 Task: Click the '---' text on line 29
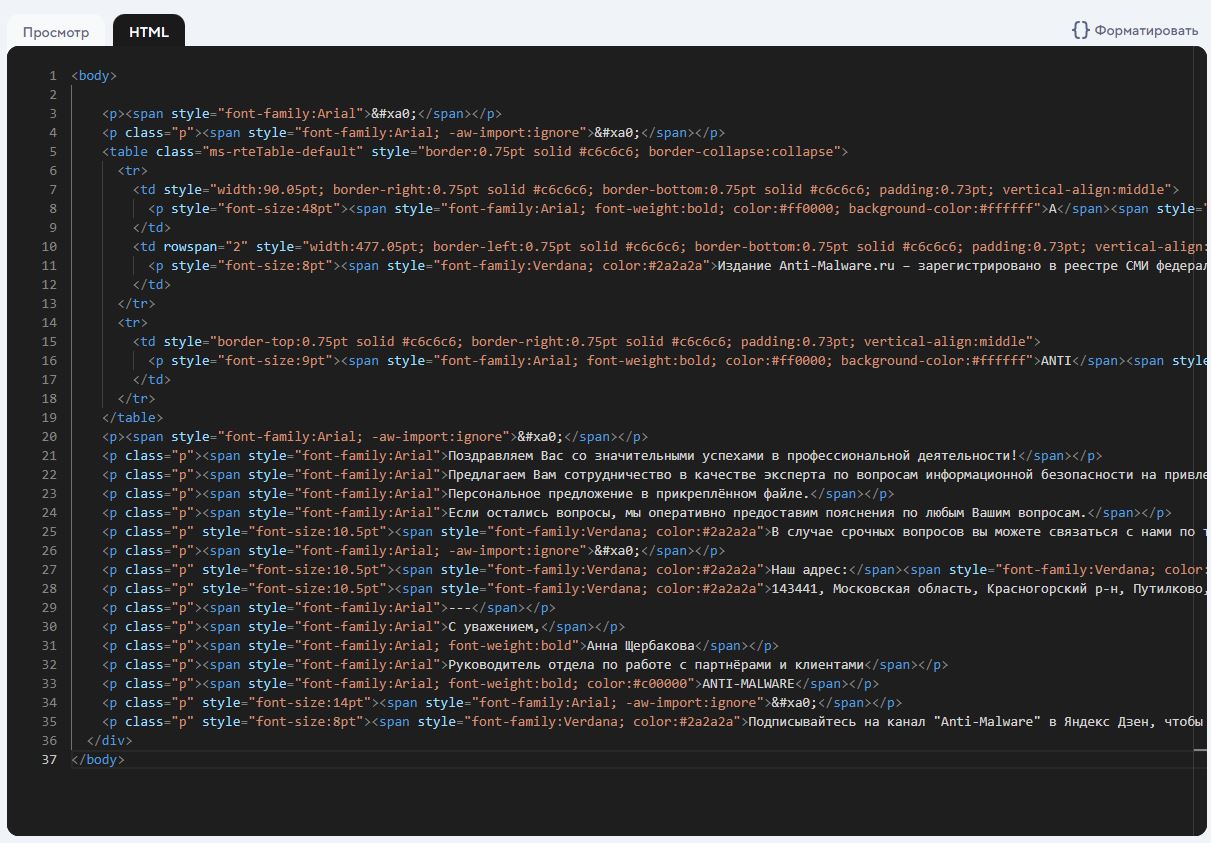coord(459,608)
